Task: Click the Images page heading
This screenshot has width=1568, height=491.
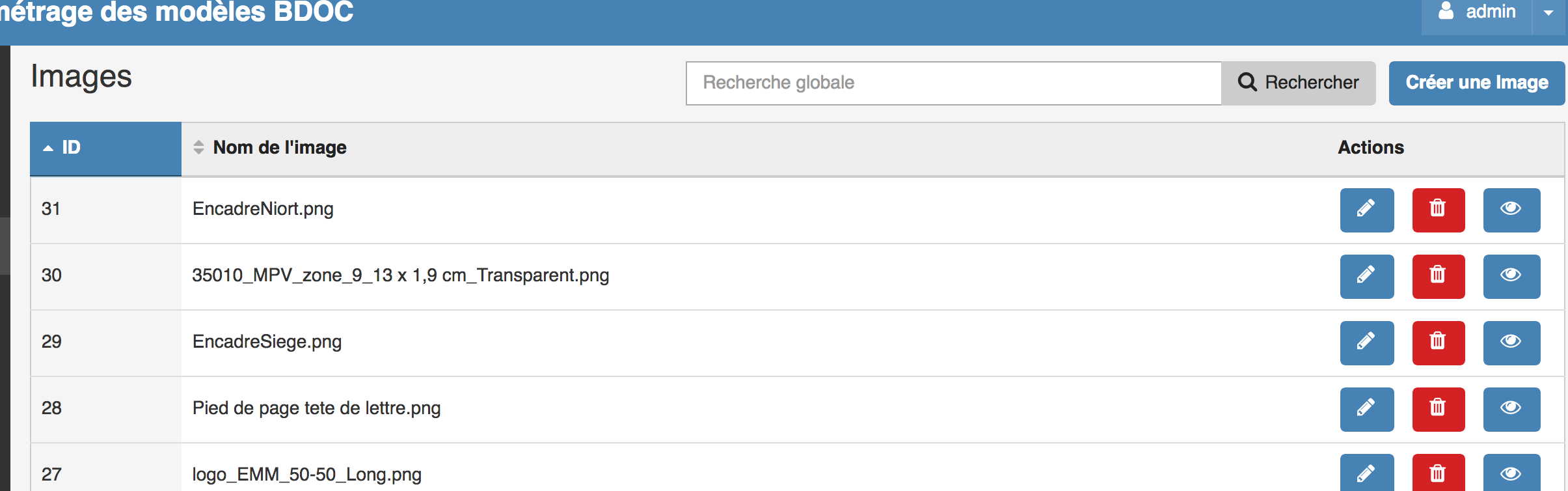Action: [81, 77]
